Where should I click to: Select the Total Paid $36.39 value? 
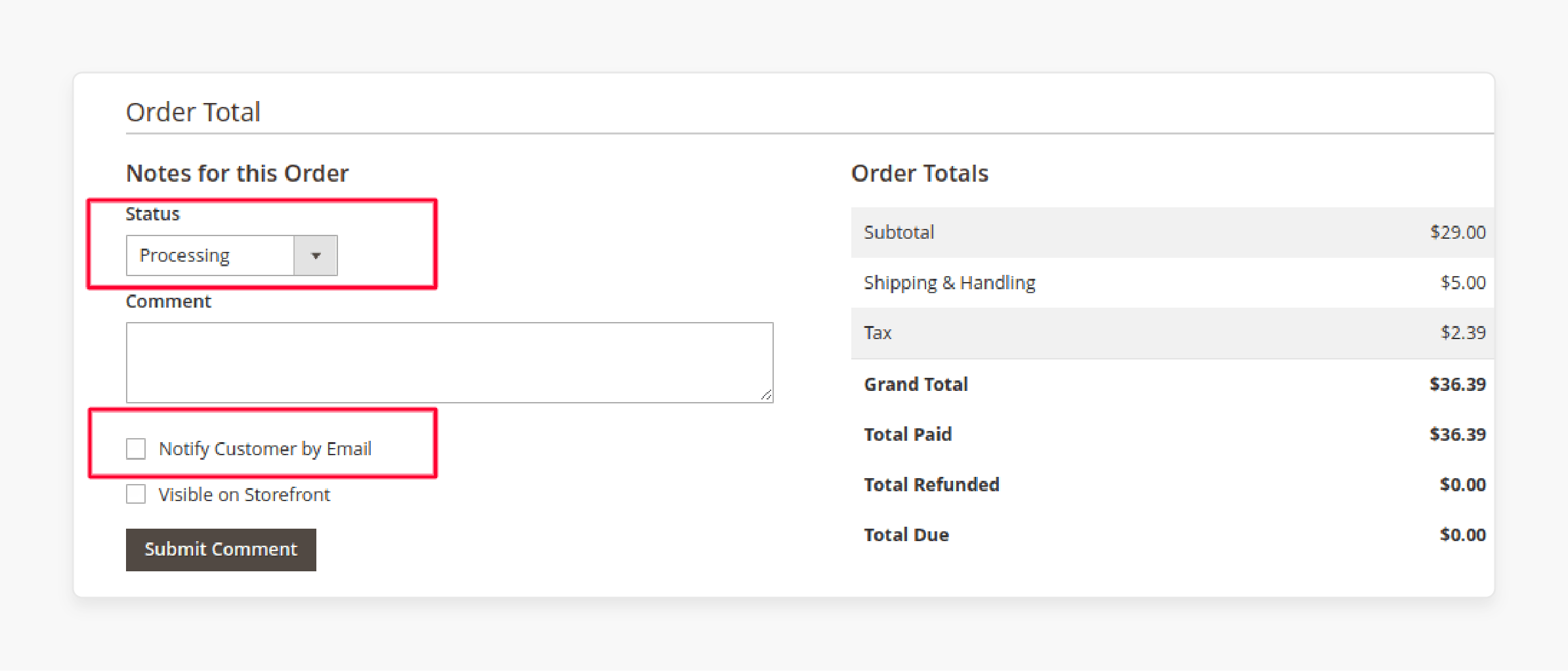(1458, 434)
